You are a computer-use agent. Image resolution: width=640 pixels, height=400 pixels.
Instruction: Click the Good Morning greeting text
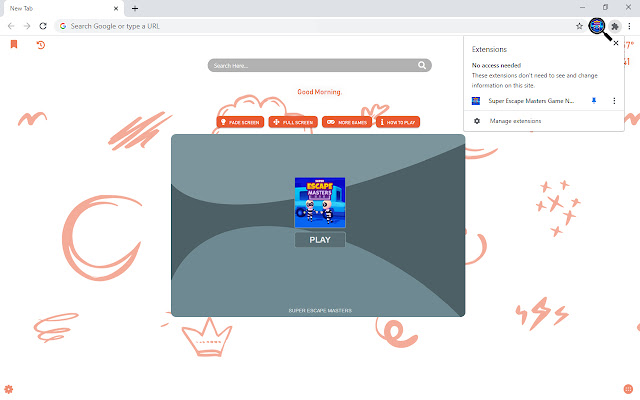[x=319, y=92]
